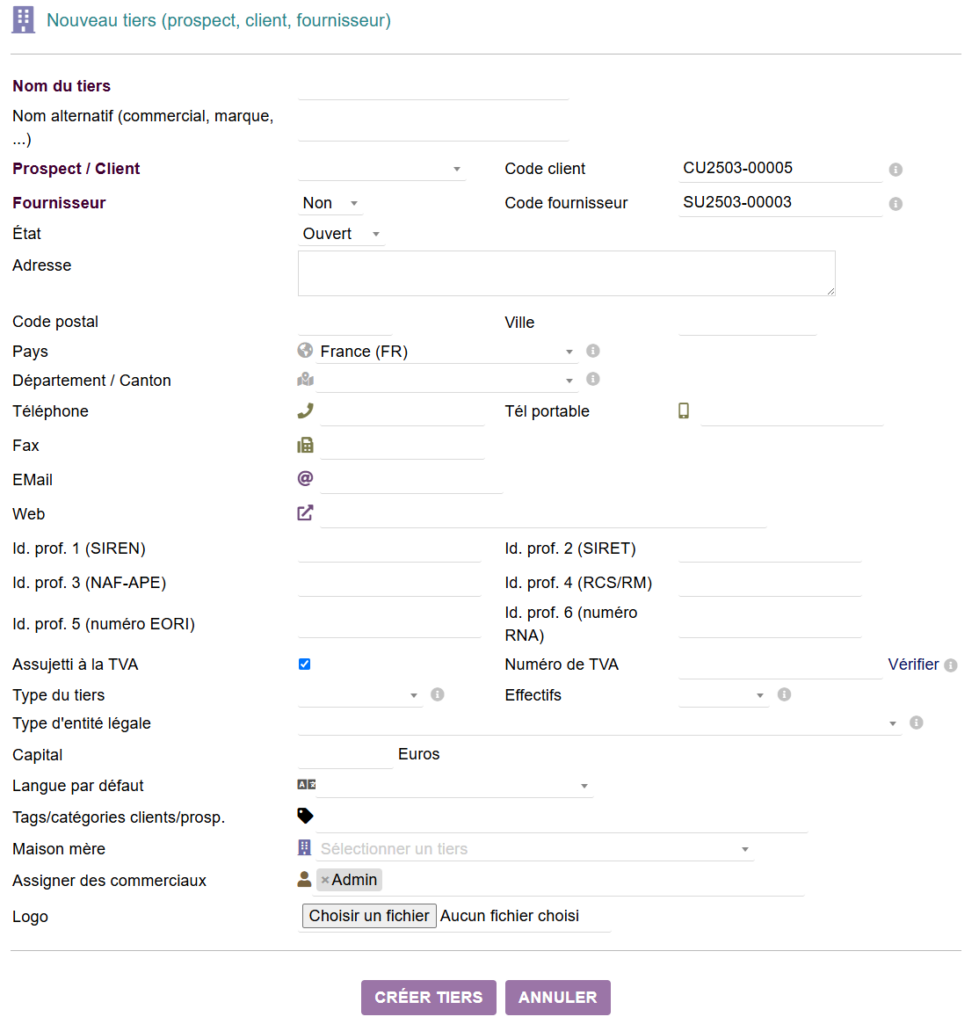
Task: Click the tag icon for Tags/catégories
Action: (305, 816)
